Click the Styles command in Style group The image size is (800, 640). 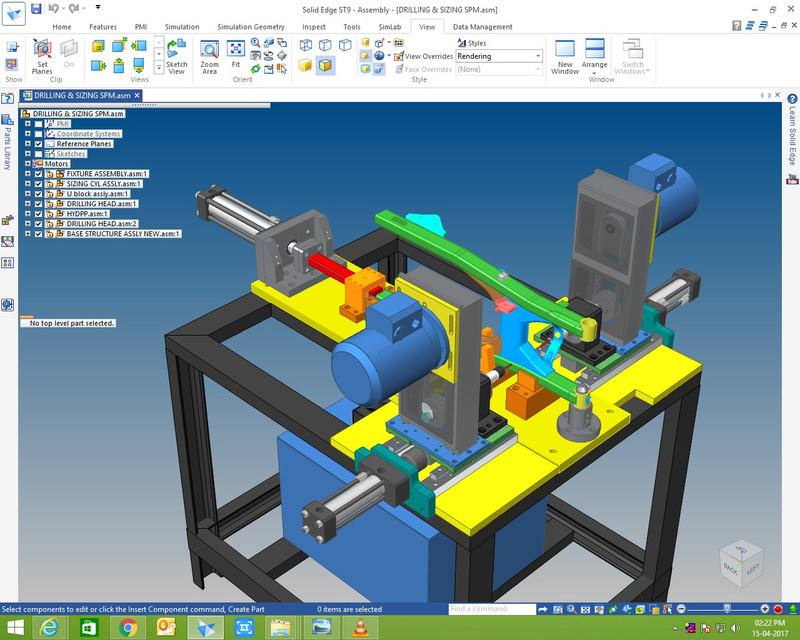pyautogui.click(x=473, y=44)
